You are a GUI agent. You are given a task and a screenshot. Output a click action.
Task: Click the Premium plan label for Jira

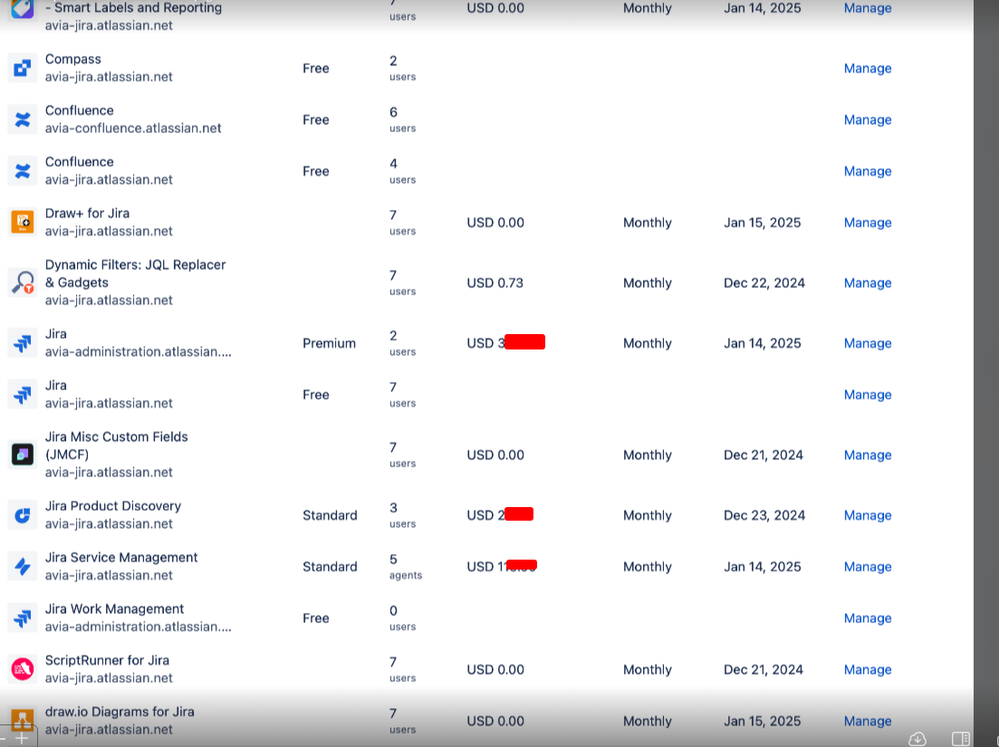329,343
